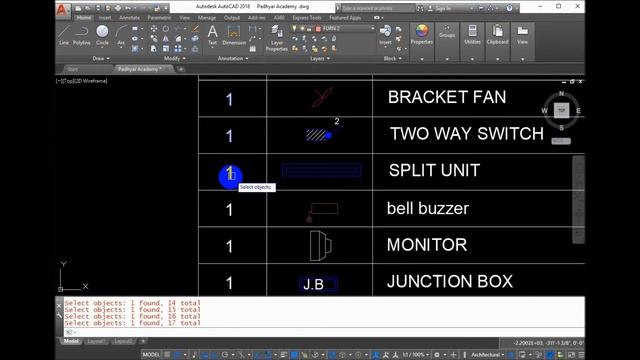Image resolution: width=640 pixels, height=360 pixels.
Task: Select the Erase tool in Modify panel
Action: (x=195, y=29)
